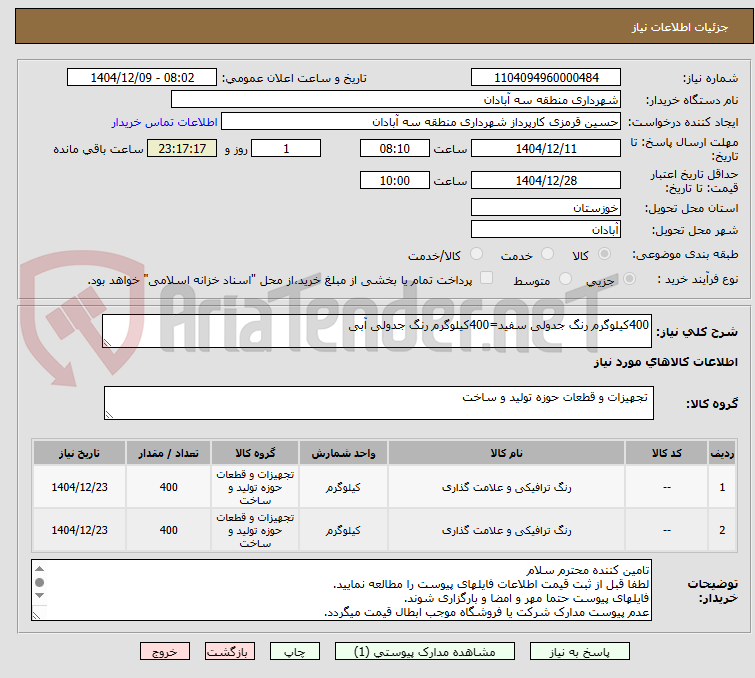Select the متوسط purchase type radio
The image size is (755, 678).
pyautogui.click(x=565, y=279)
